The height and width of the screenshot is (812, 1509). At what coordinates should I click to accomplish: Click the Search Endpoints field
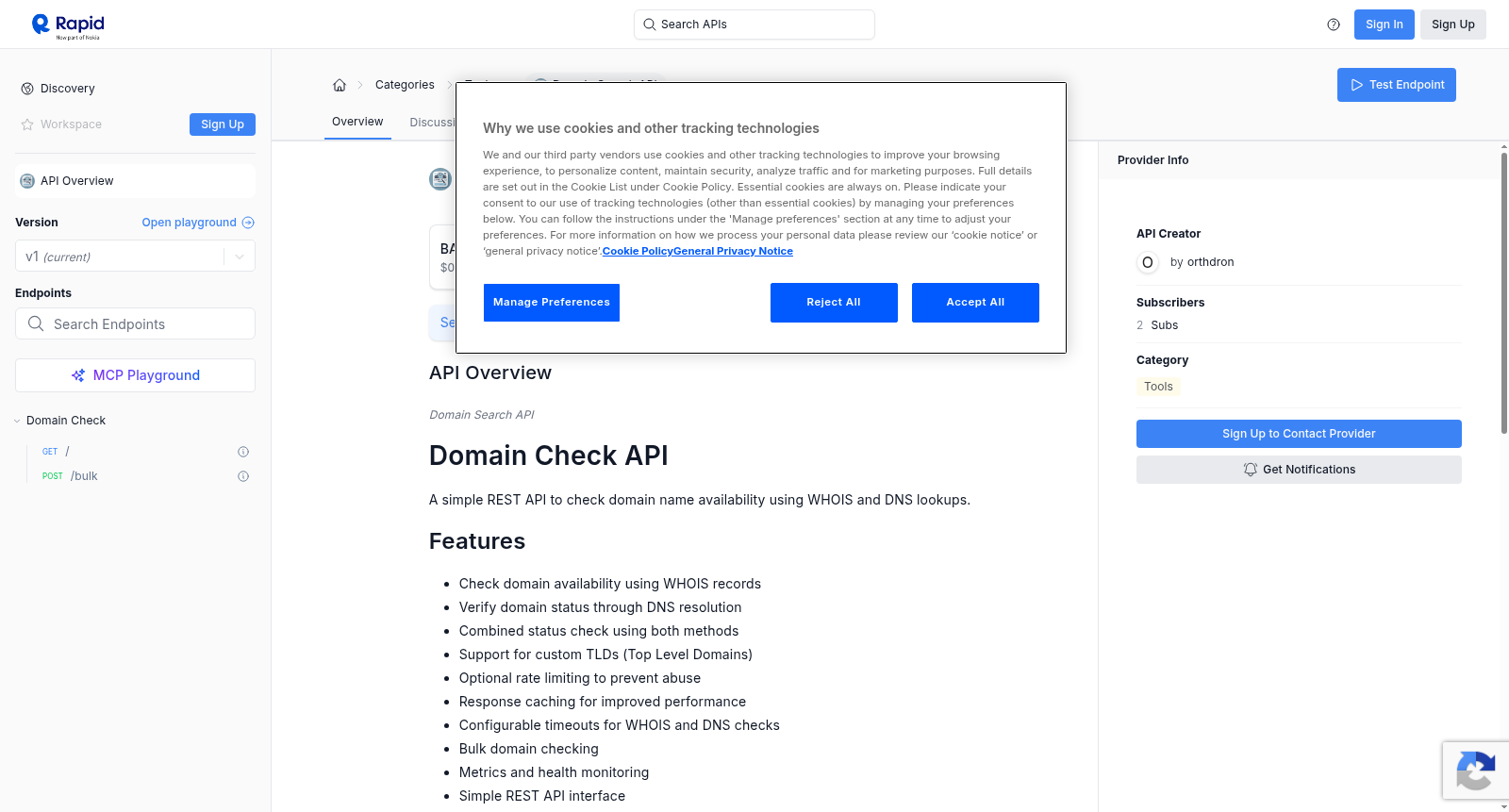coord(135,323)
